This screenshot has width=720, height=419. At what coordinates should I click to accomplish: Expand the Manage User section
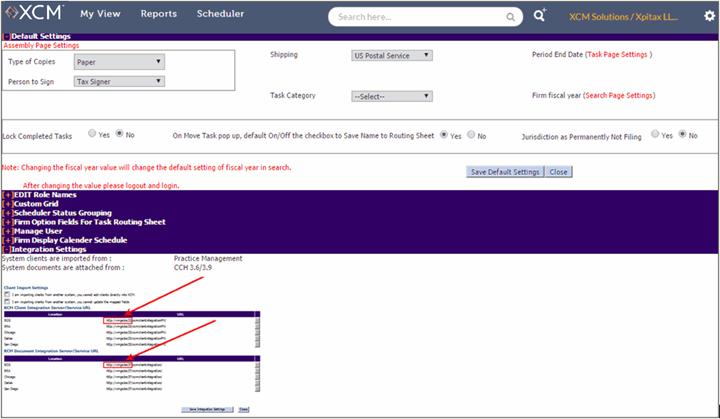[x=8, y=231]
